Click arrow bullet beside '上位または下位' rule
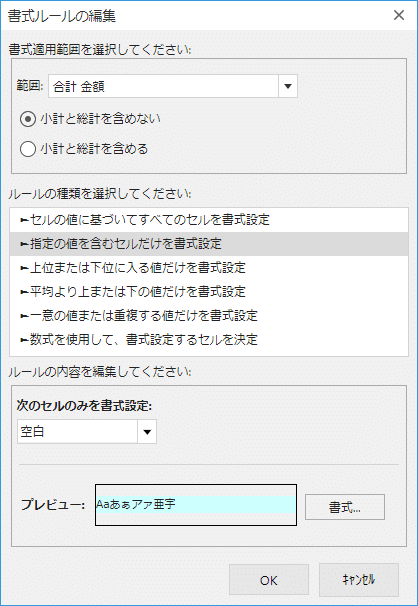The height and width of the screenshot is (606, 418). pos(25,268)
